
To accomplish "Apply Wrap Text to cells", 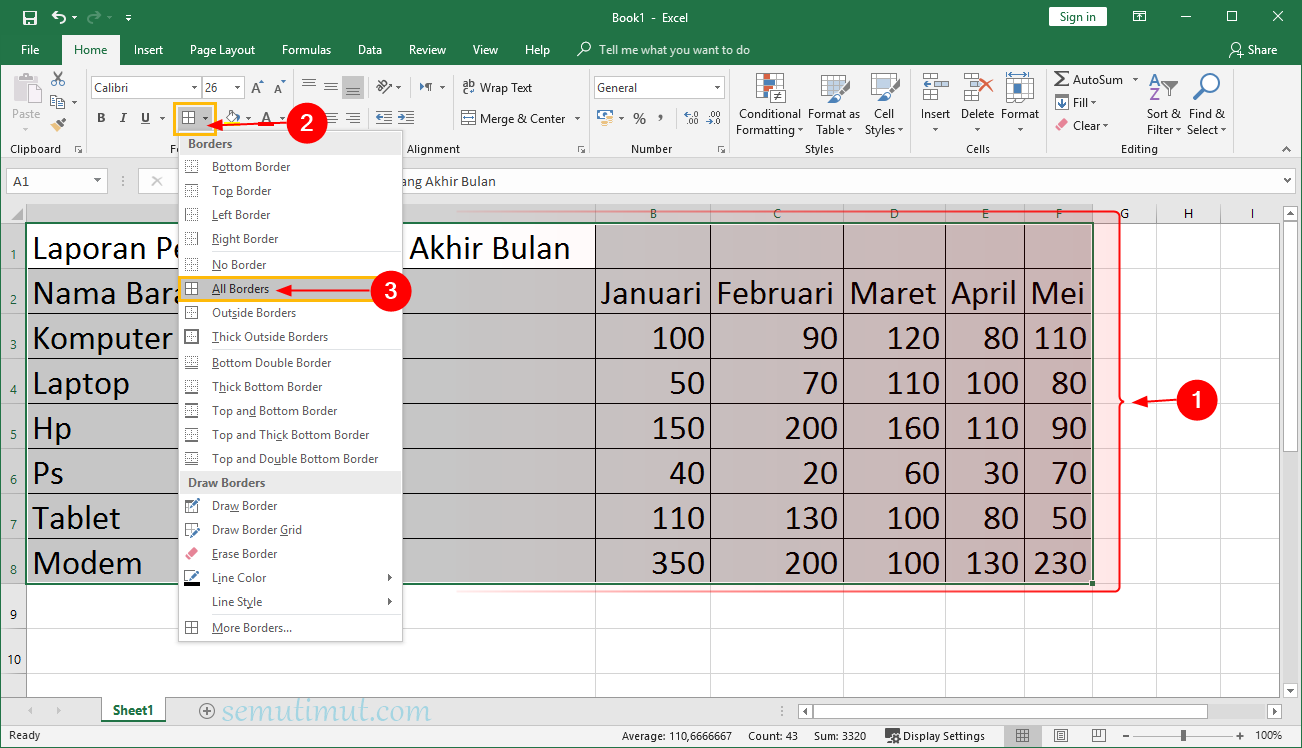I will click(x=496, y=88).
